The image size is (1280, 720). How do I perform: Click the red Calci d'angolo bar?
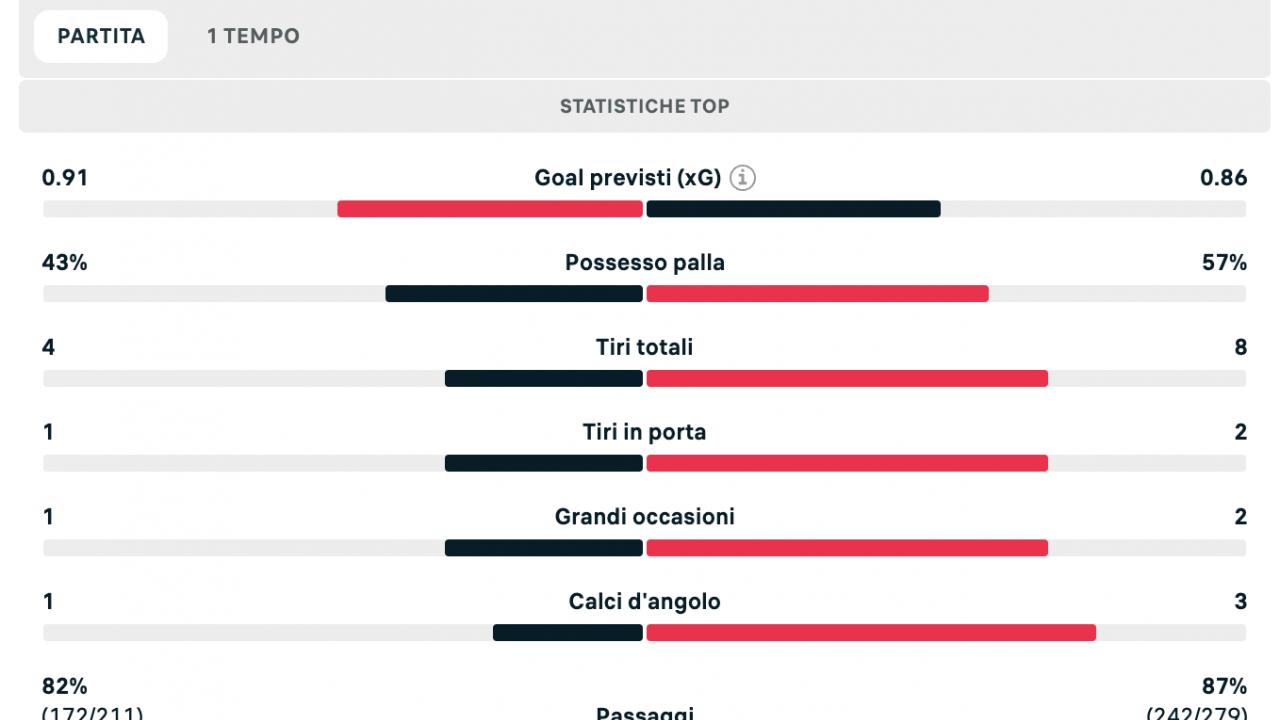pos(871,632)
